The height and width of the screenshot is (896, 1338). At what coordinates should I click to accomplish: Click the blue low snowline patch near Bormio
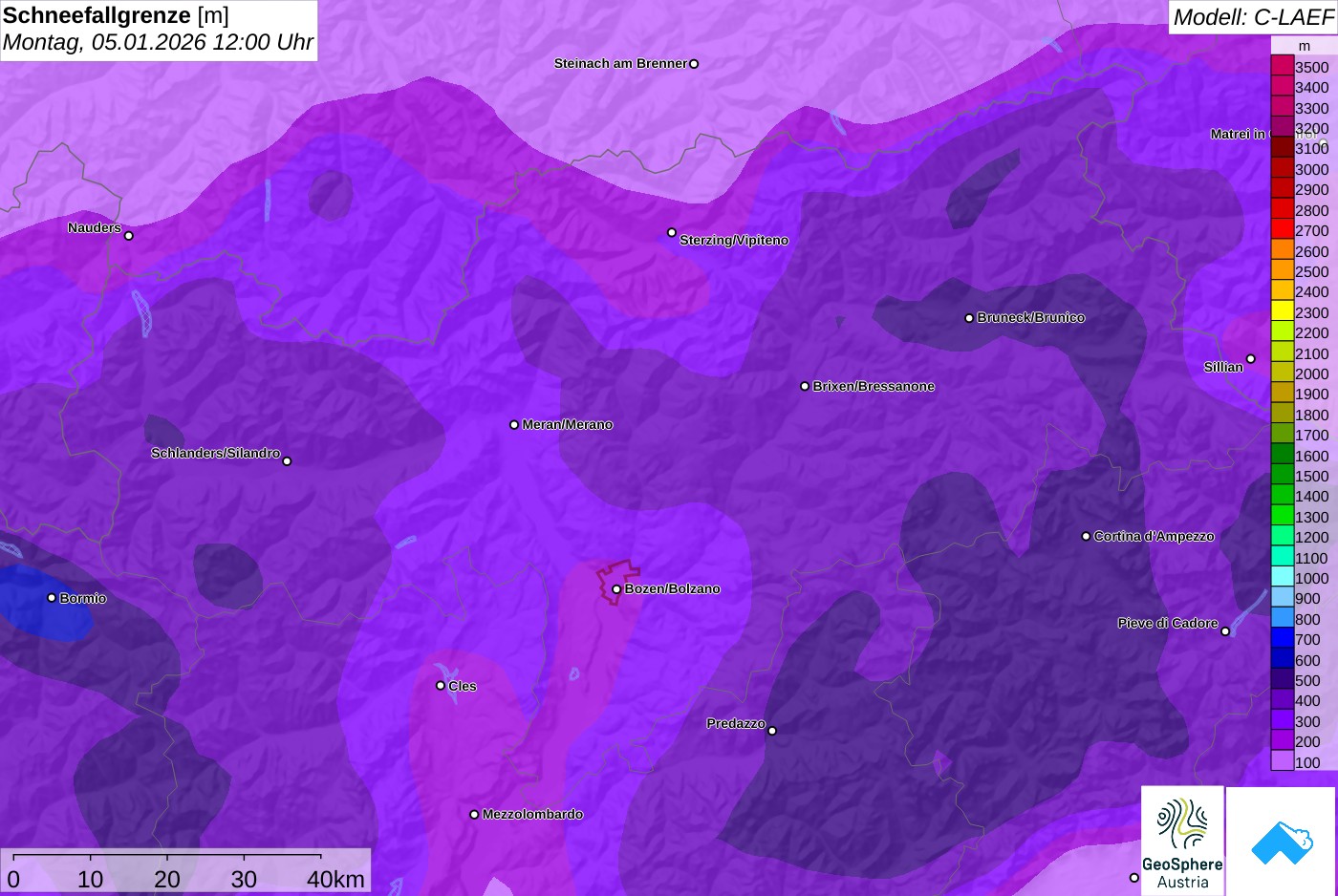[43, 602]
